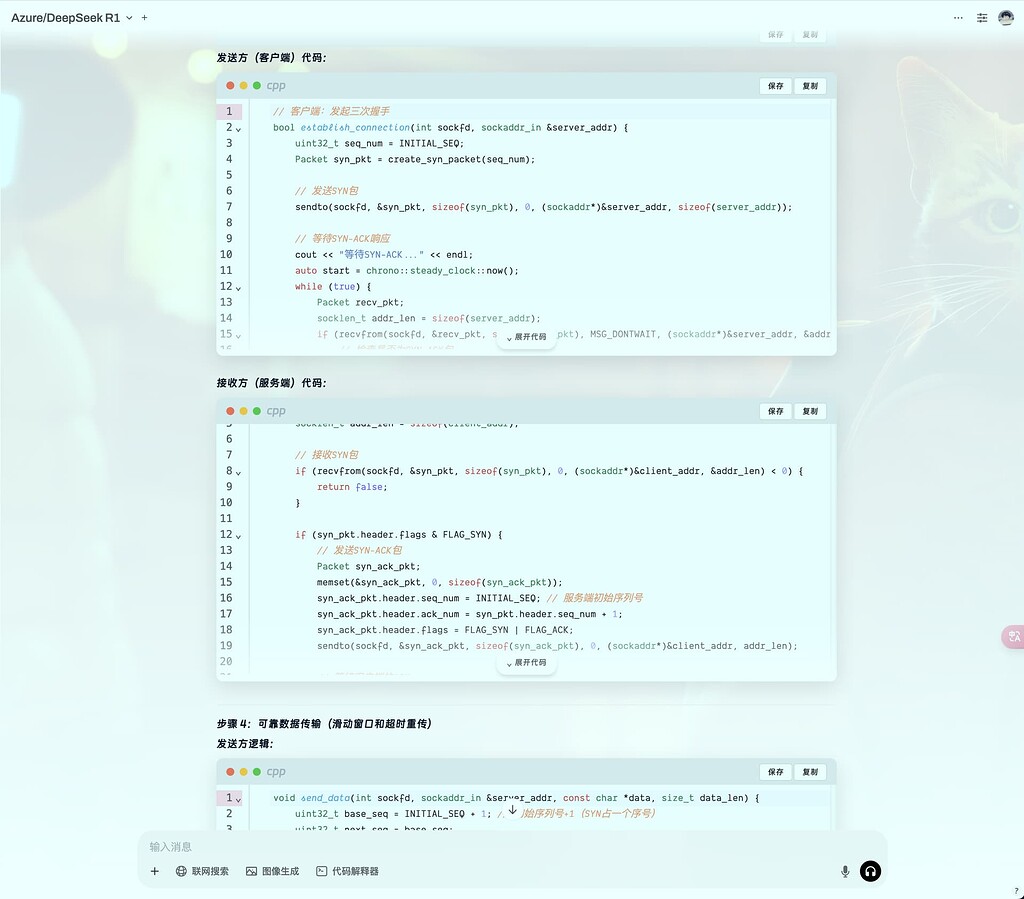
Task: Click the comment 发送SYN包
Action: (x=327, y=191)
